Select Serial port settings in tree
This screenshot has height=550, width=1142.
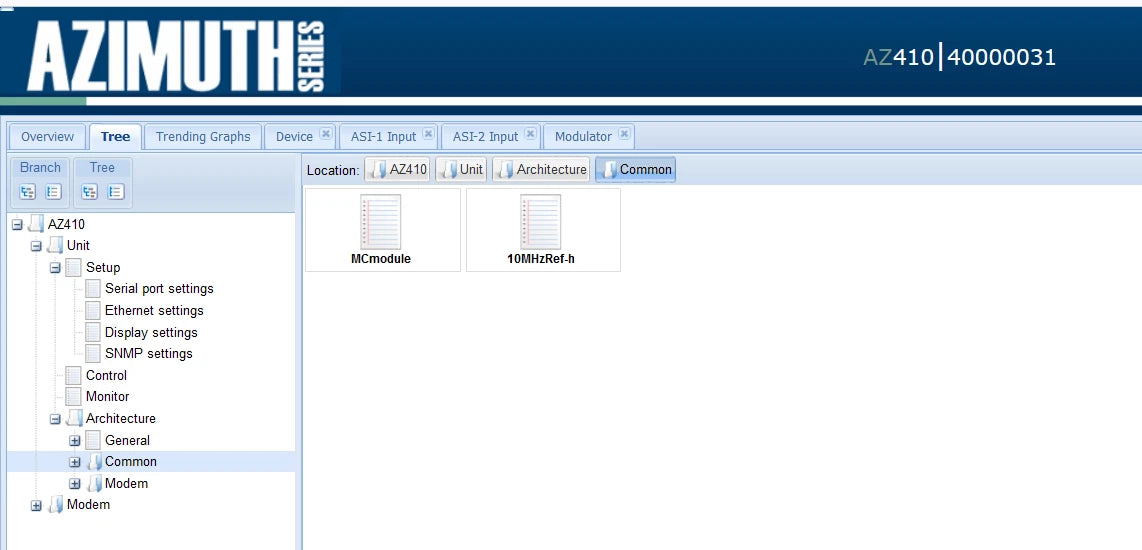160,289
